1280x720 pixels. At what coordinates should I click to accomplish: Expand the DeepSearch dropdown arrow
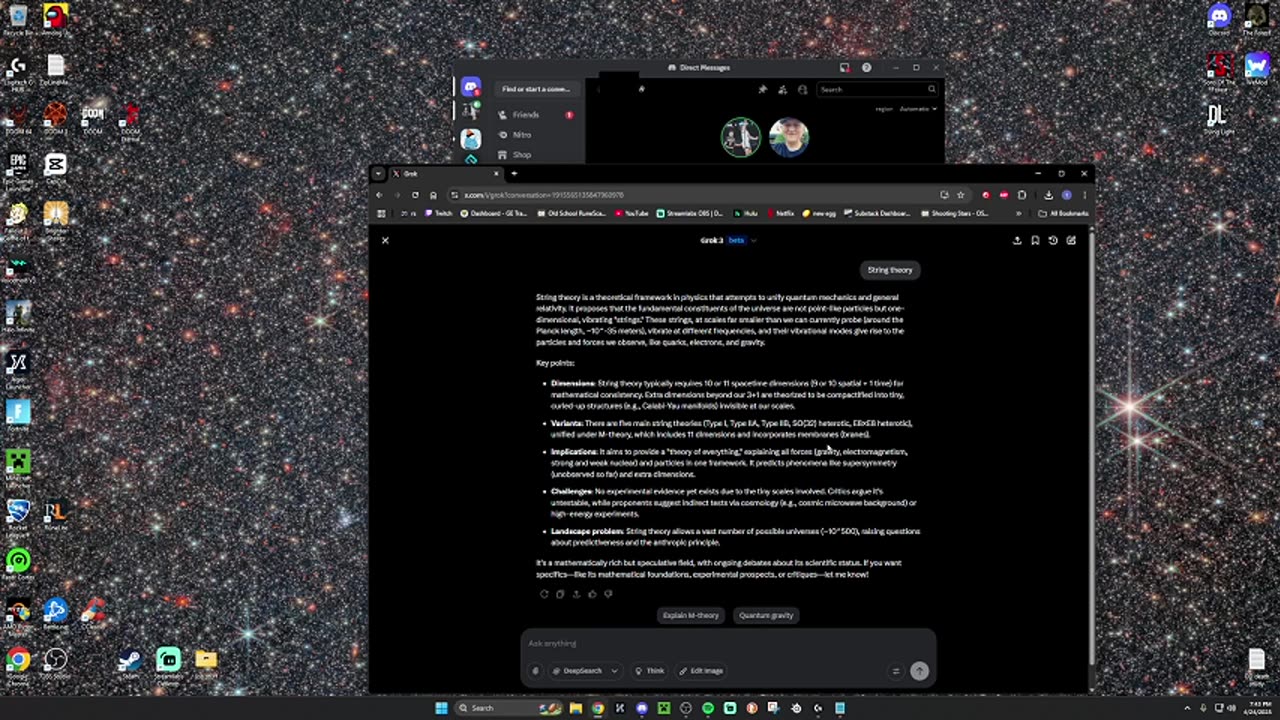614,671
